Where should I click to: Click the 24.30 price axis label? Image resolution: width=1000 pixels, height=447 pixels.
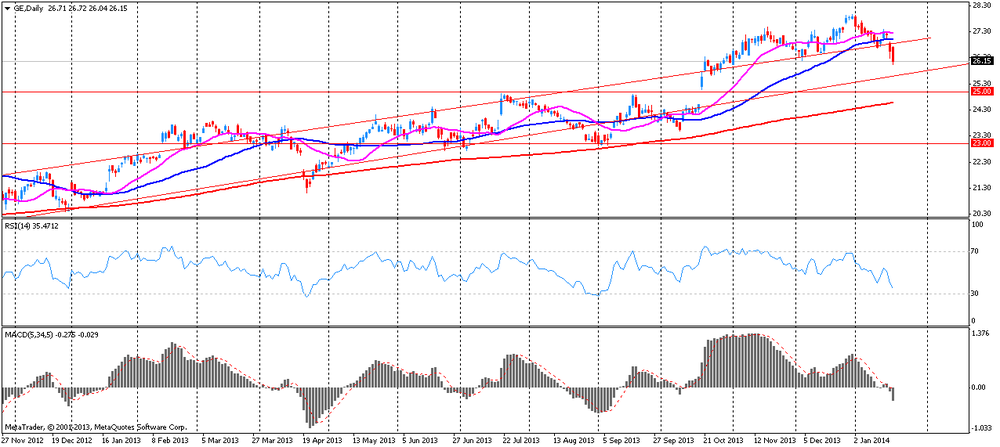980,110
